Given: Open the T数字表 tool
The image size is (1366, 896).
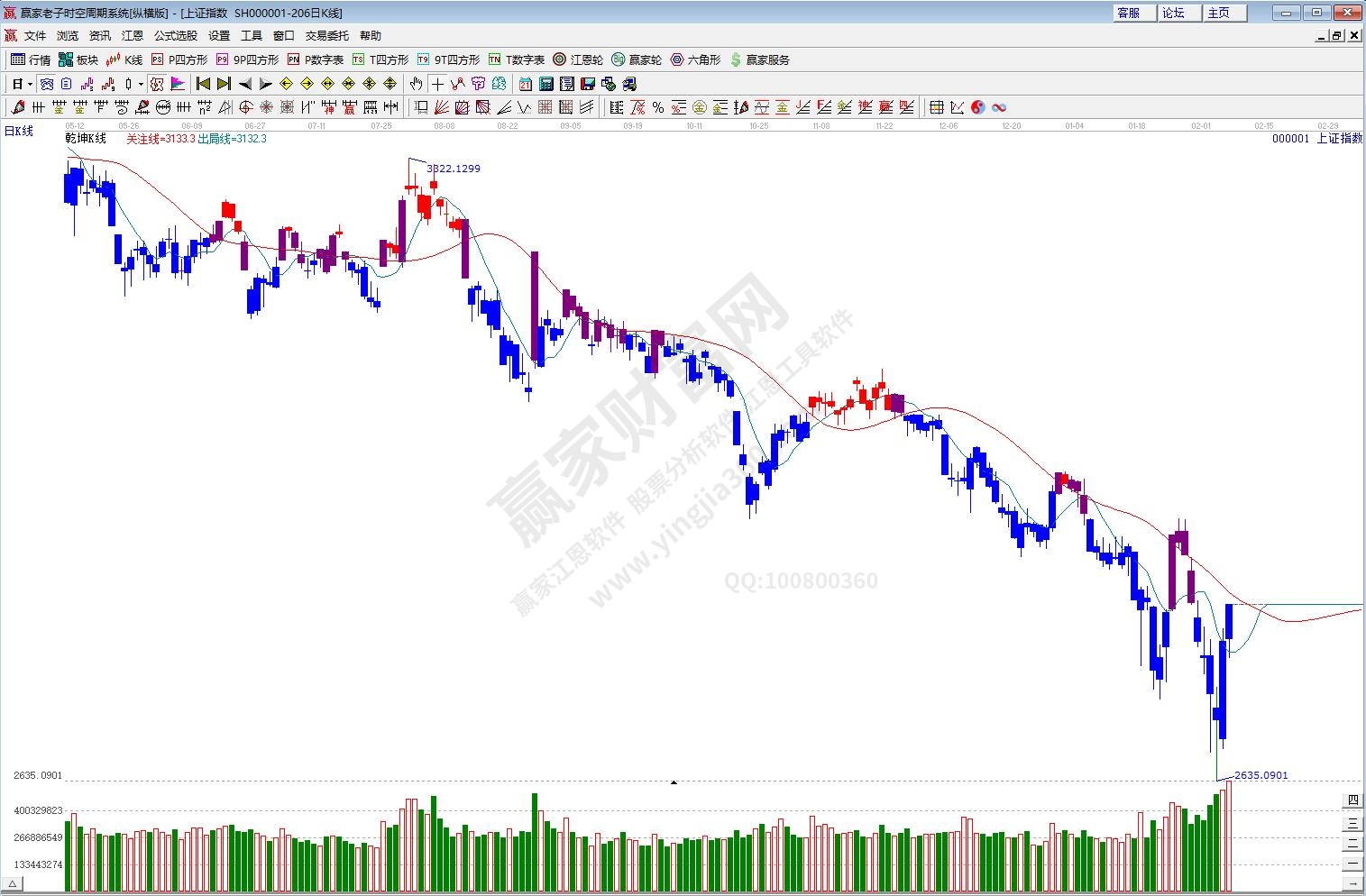Looking at the screenshot, I should (517, 59).
